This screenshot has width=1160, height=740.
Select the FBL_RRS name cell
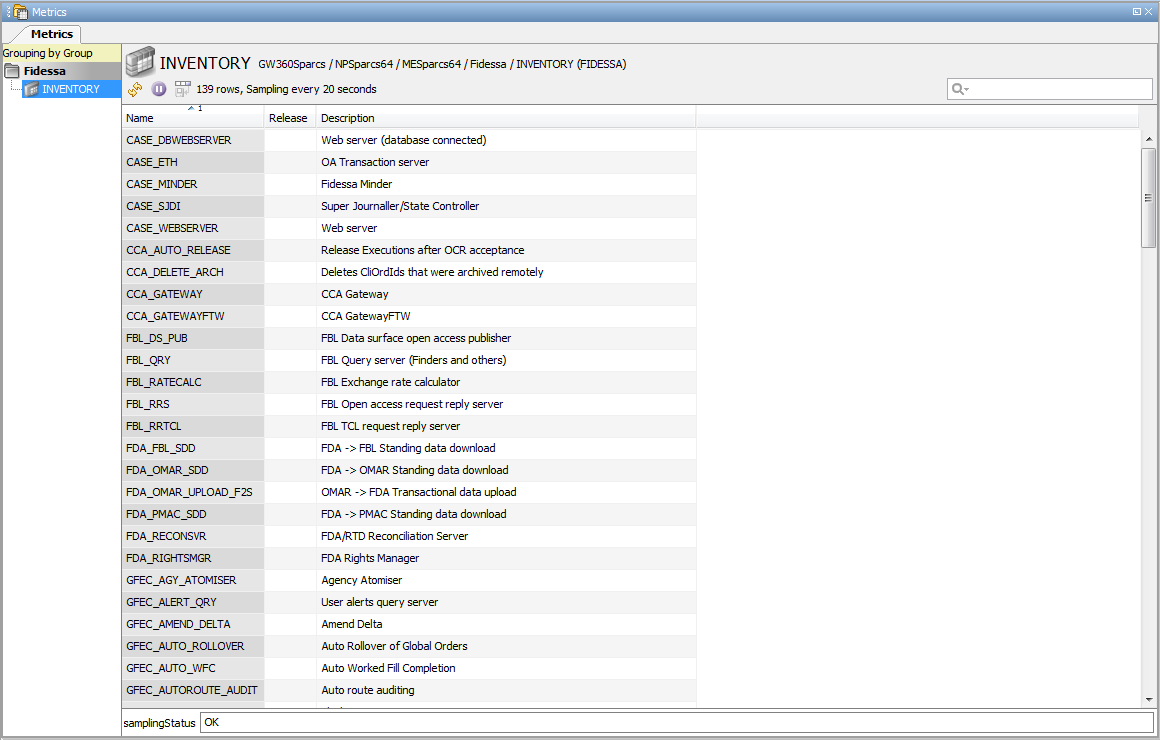[192, 405]
